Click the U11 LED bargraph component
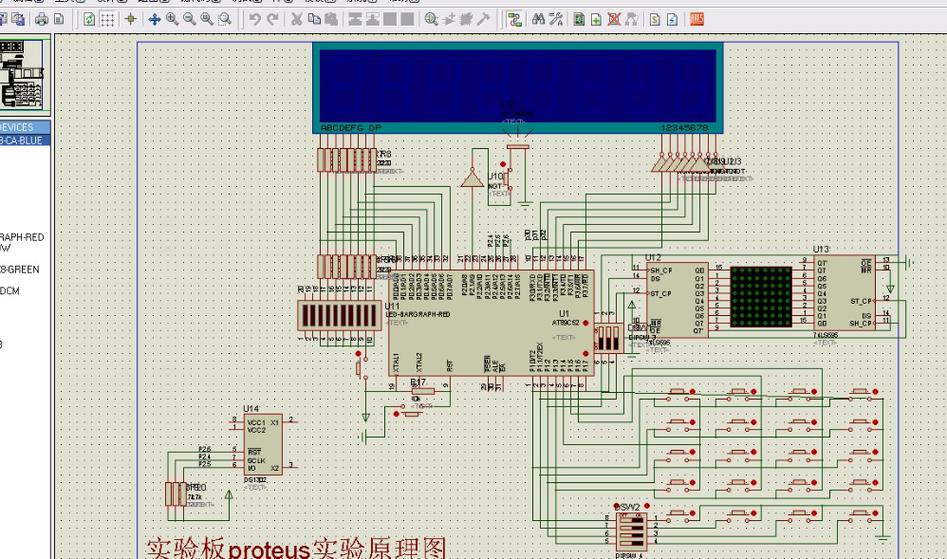Image resolution: width=947 pixels, height=559 pixels. (340, 316)
